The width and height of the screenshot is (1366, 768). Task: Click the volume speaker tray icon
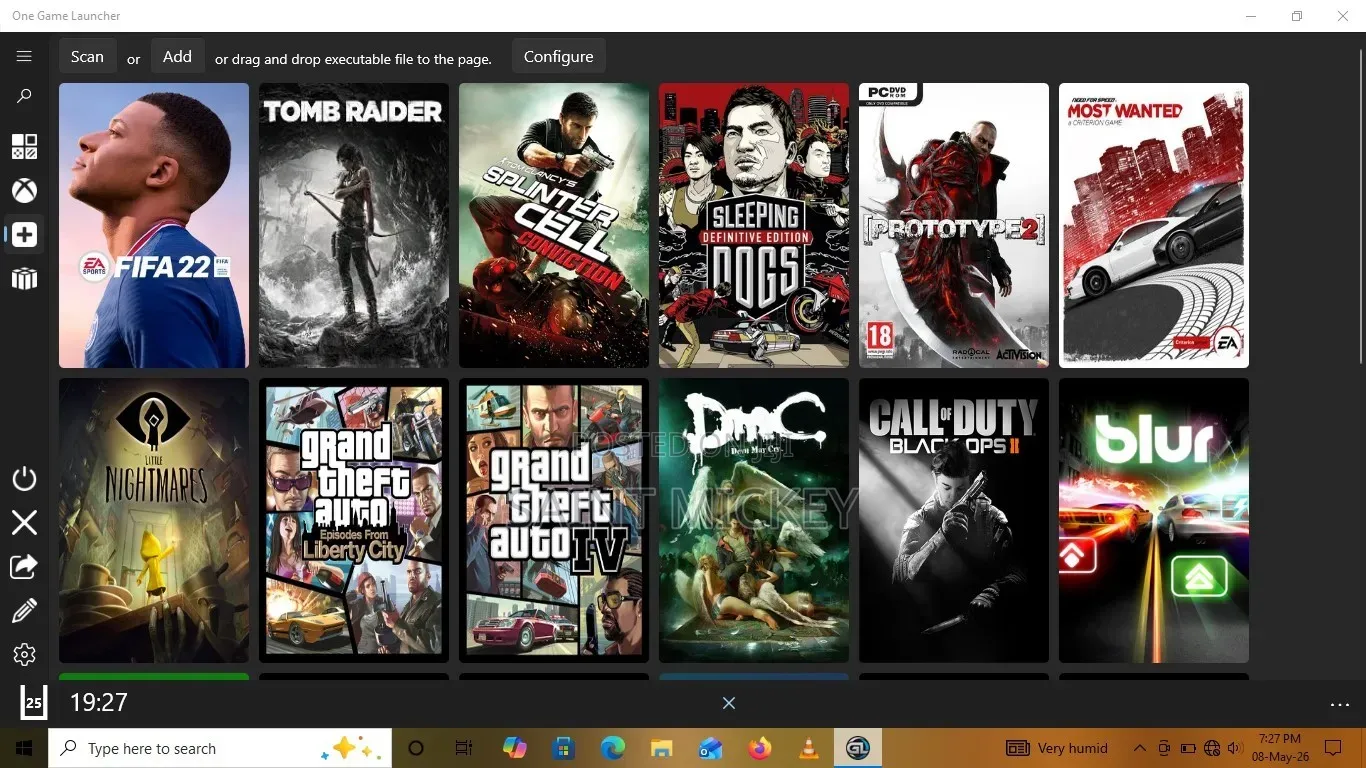tap(1234, 748)
